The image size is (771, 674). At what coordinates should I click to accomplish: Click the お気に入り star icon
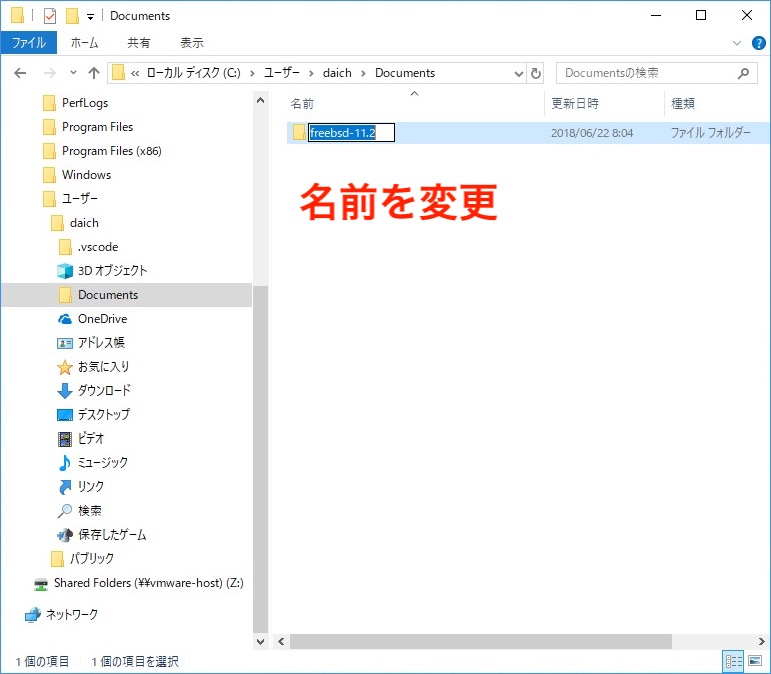click(x=64, y=367)
